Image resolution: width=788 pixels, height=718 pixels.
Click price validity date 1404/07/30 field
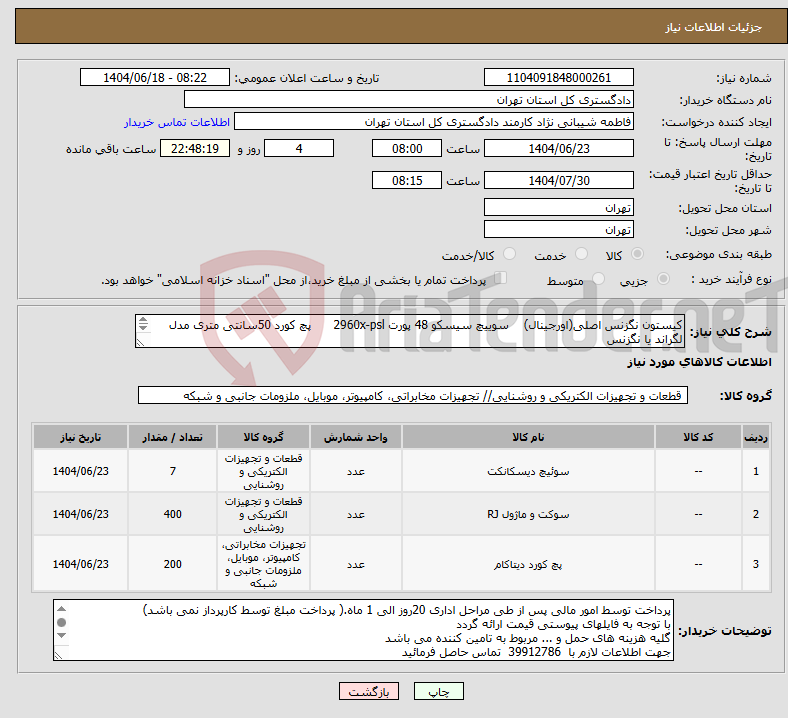(x=558, y=180)
